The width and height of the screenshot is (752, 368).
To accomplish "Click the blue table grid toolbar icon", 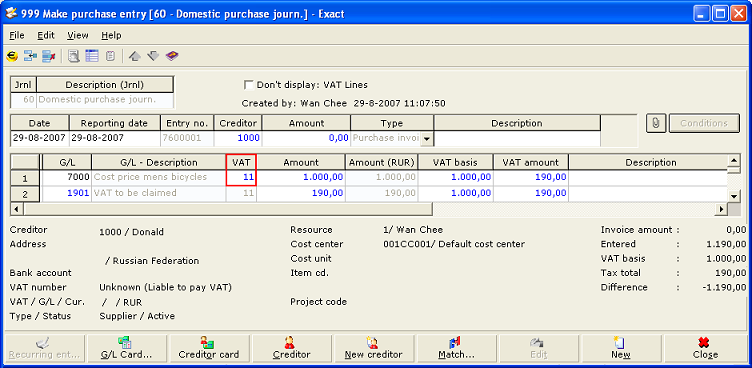I will pos(92,56).
